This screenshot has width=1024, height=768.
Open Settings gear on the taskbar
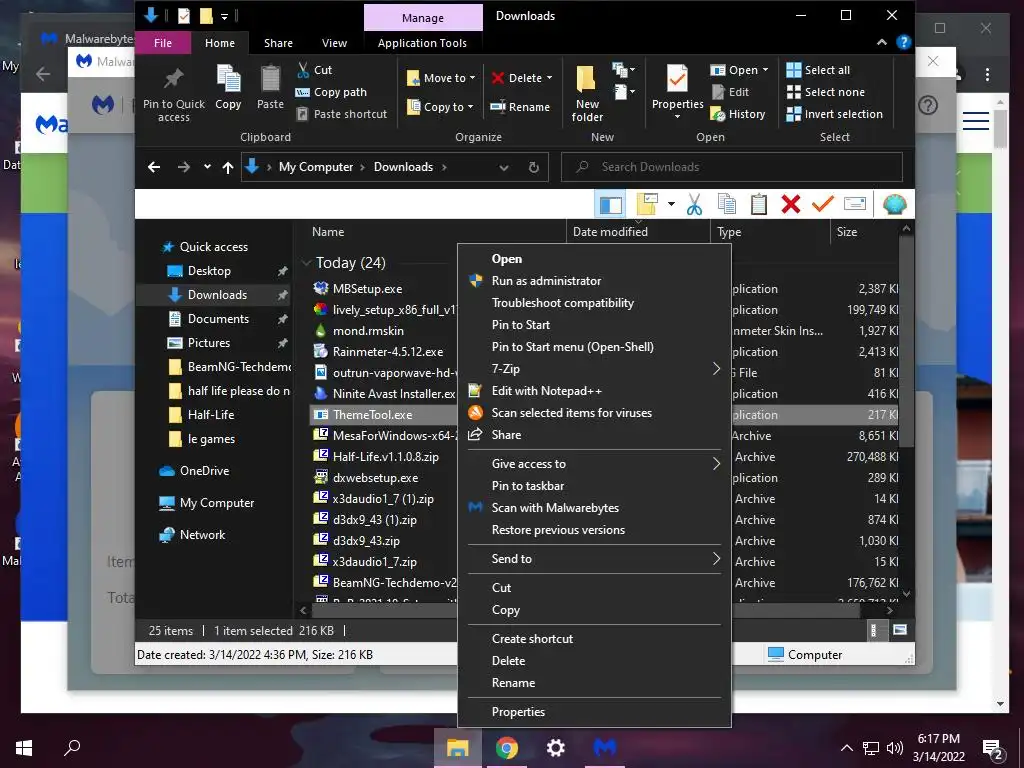point(555,748)
